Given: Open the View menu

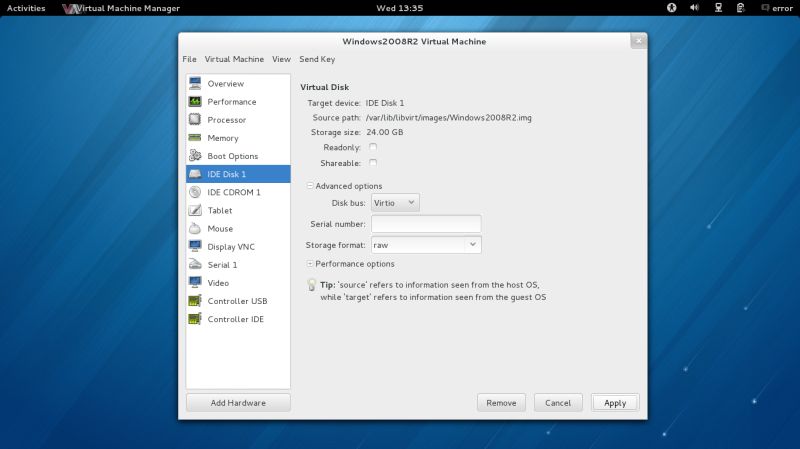Looking at the screenshot, I should 281,59.
